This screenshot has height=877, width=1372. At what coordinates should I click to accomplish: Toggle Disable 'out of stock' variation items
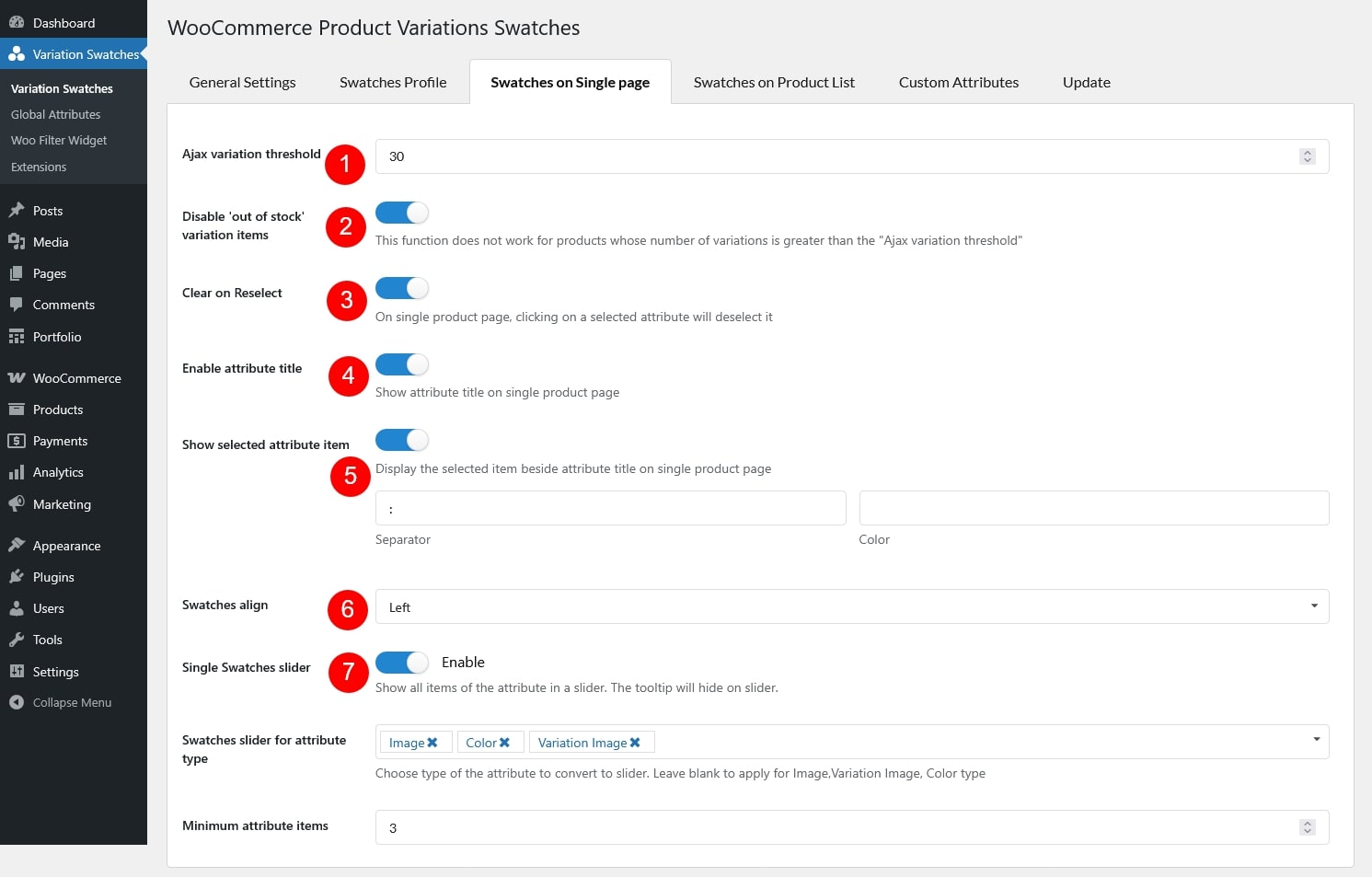pyautogui.click(x=402, y=213)
